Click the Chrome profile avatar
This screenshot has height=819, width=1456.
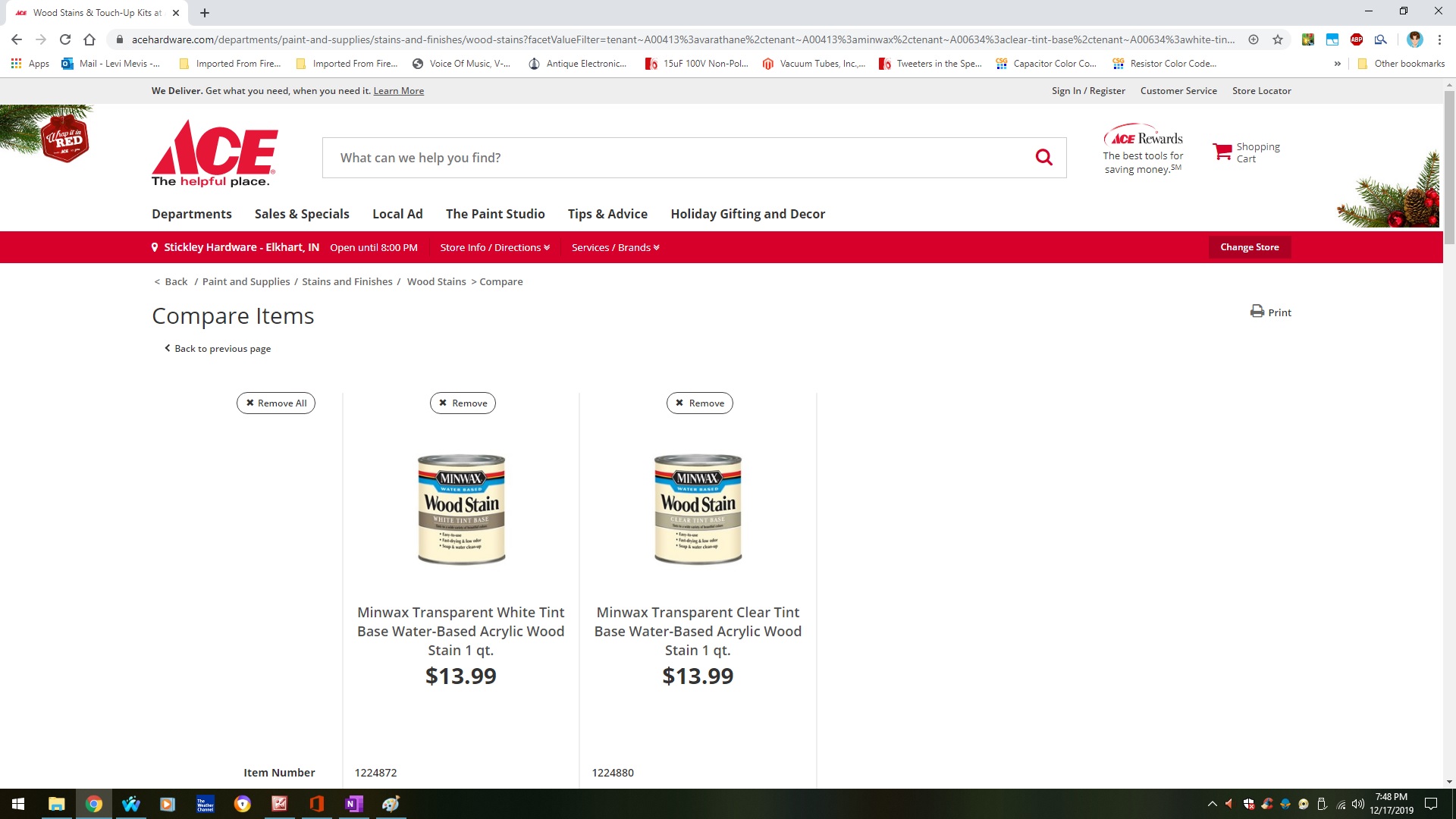click(1414, 39)
